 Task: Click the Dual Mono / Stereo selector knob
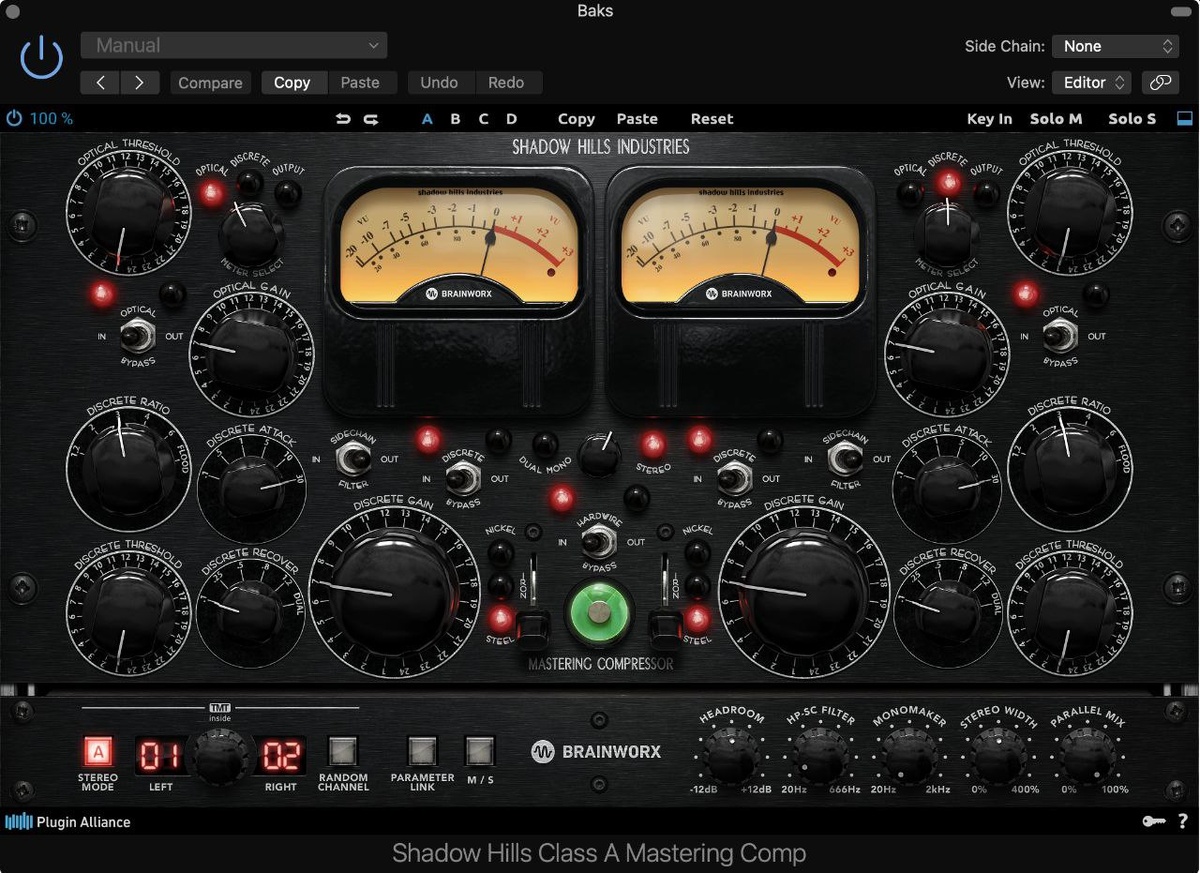coord(598,457)
